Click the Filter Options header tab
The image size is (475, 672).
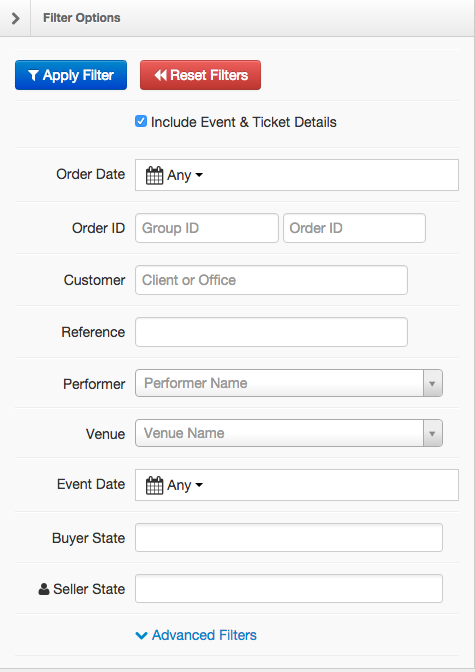(81, 18)
